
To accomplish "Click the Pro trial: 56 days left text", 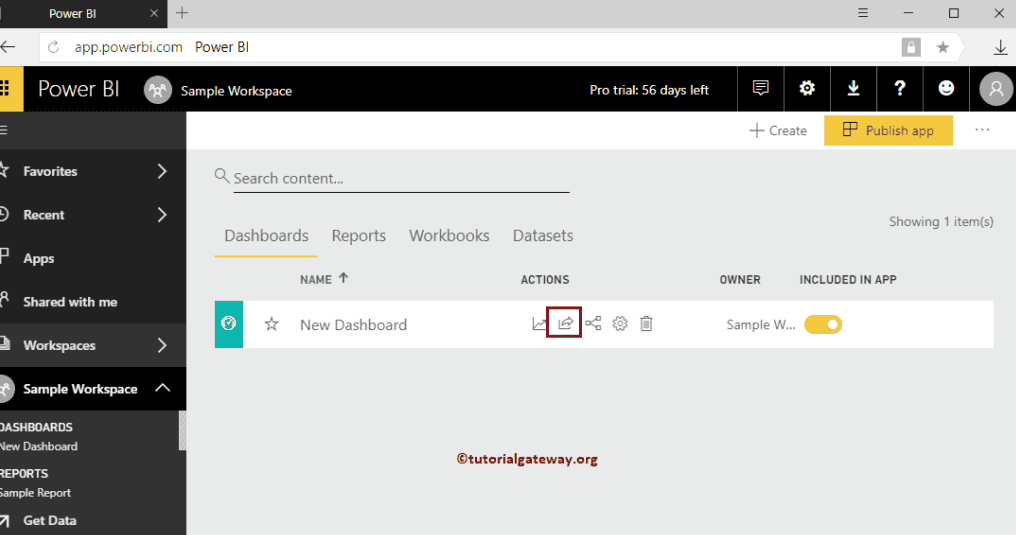I will click(649, 90).
